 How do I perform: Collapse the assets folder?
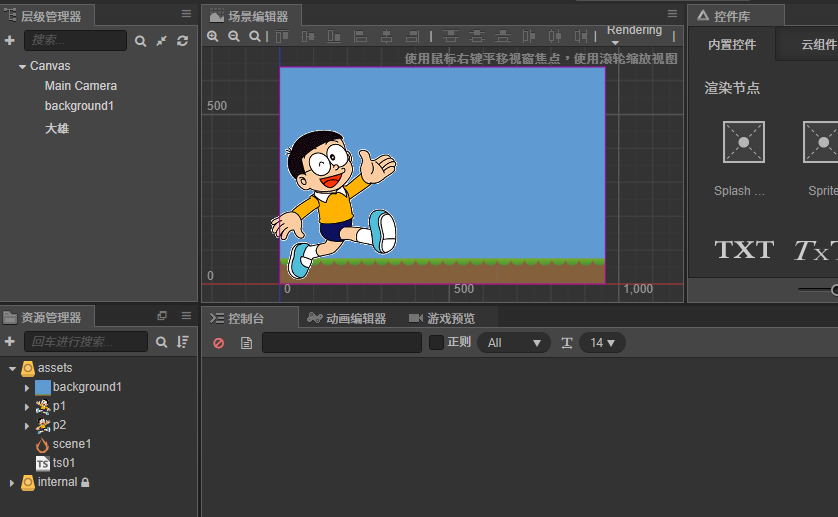[x=12, y=368]
